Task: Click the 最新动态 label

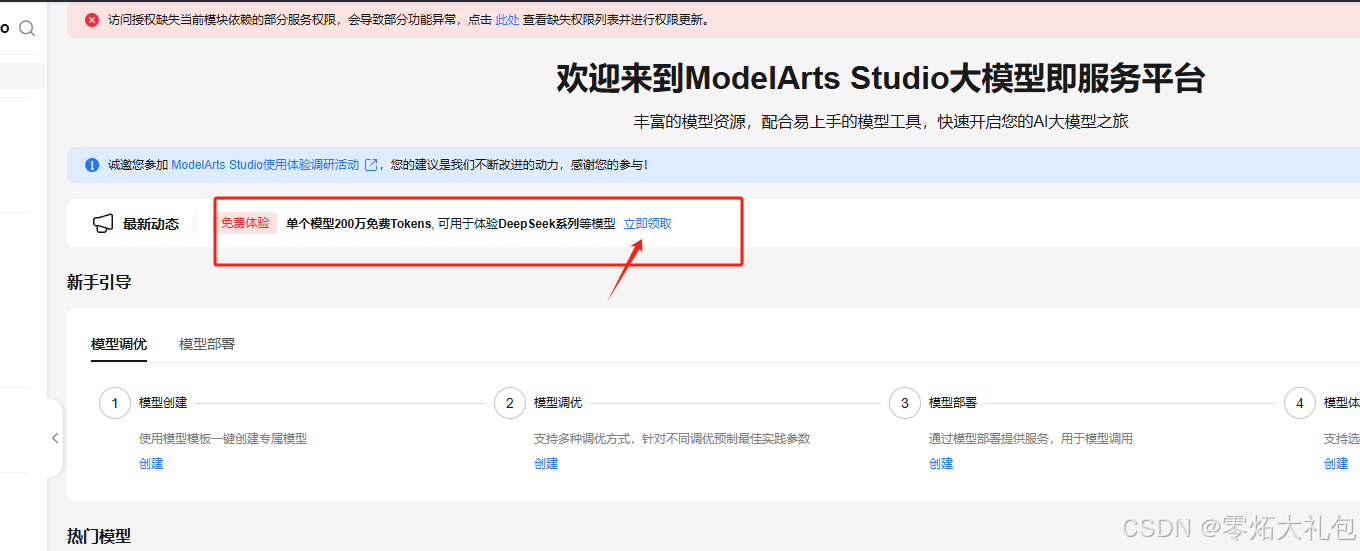Action: [151, 224]
